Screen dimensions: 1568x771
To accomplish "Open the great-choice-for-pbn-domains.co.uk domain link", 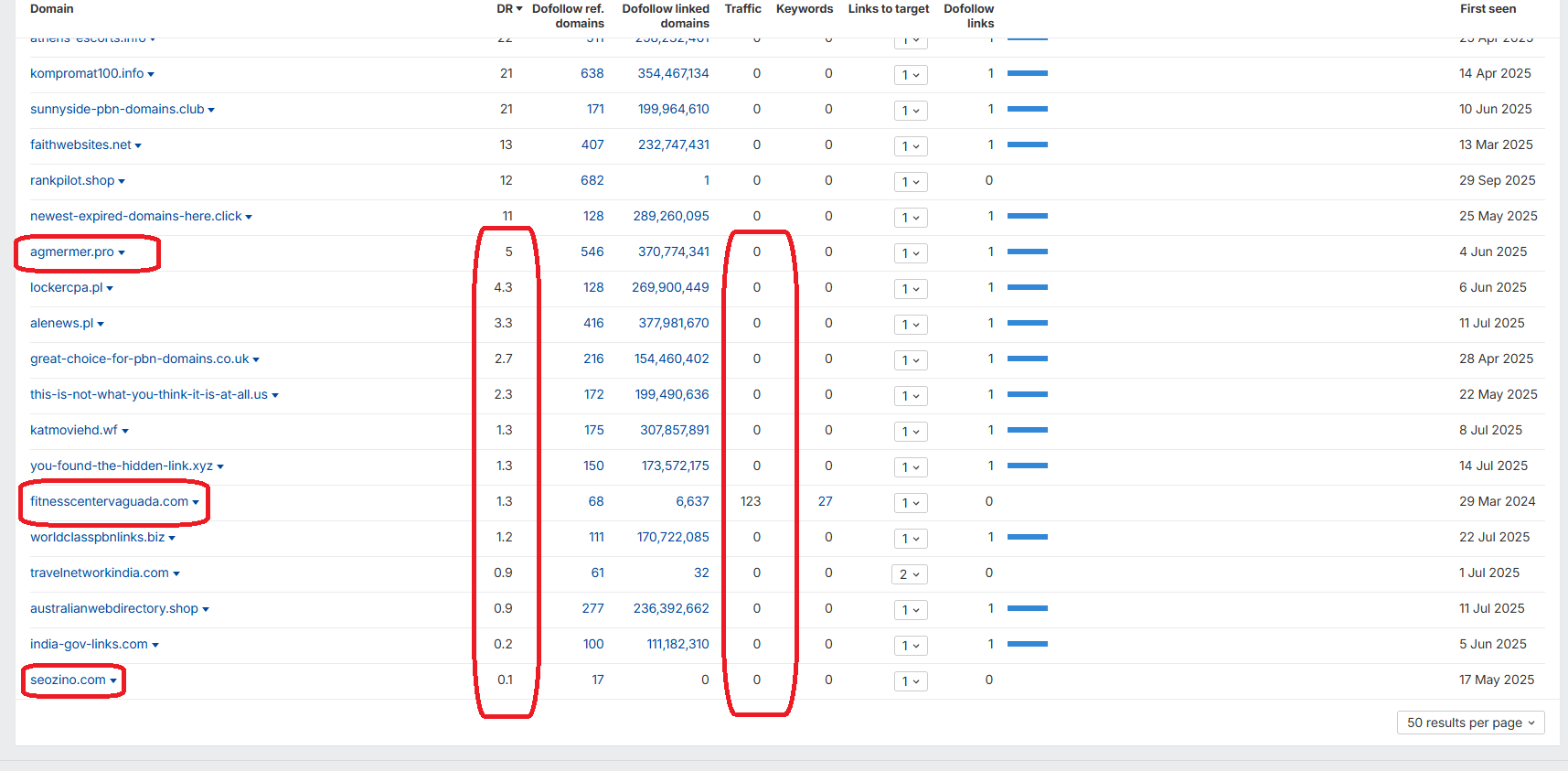I will click(140, 359).
